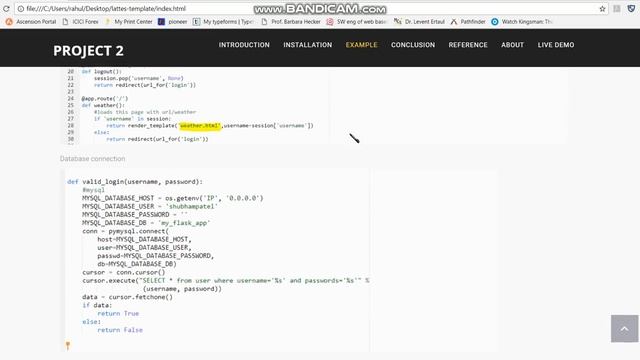Screen dimensions: 640x360
Task: Open the ICICI Forex bookmark
Action: [80, 22]
